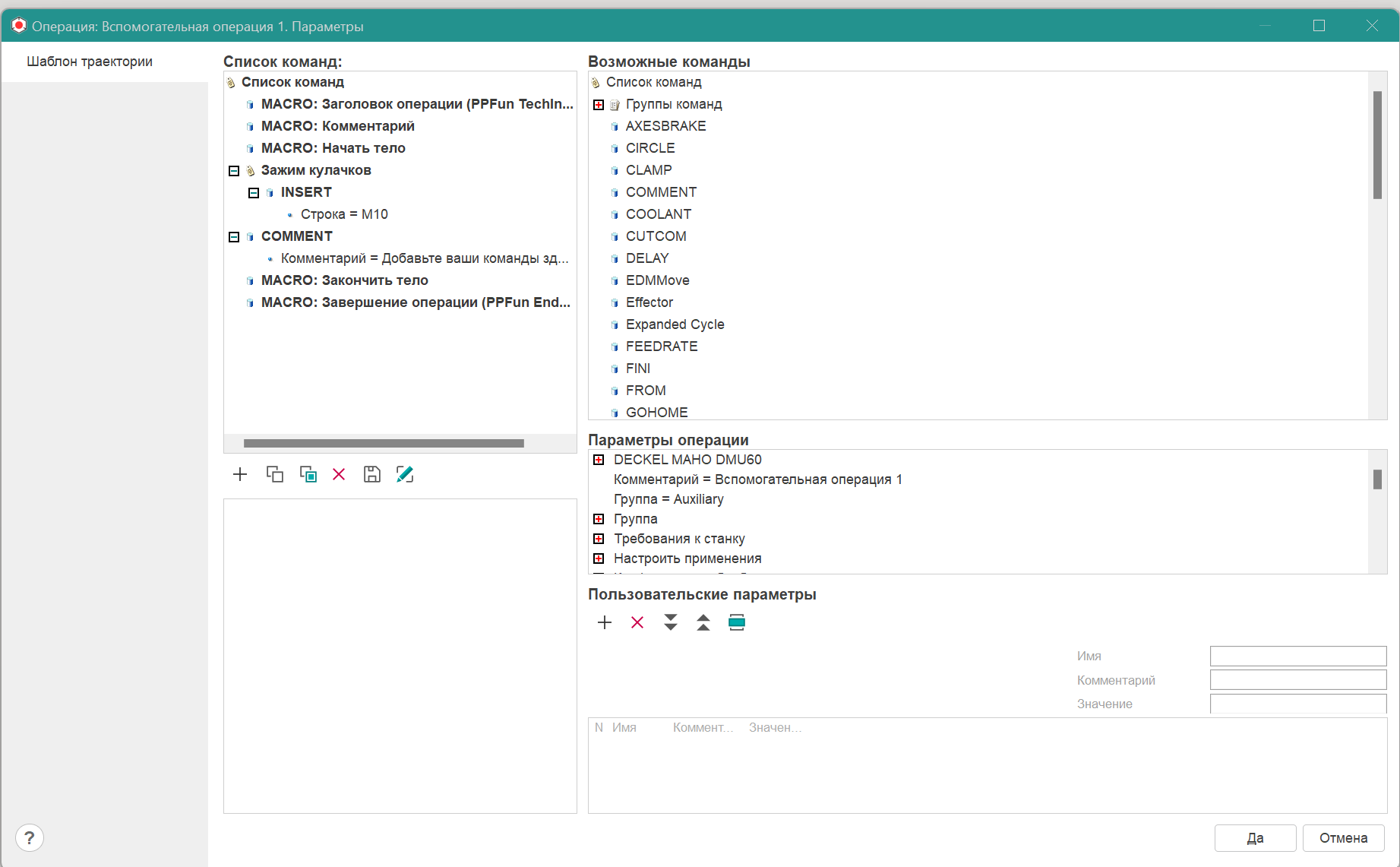Collapse the Зажим кулачков node
This screenshot has height=867, width=1400.
point(234,170)
